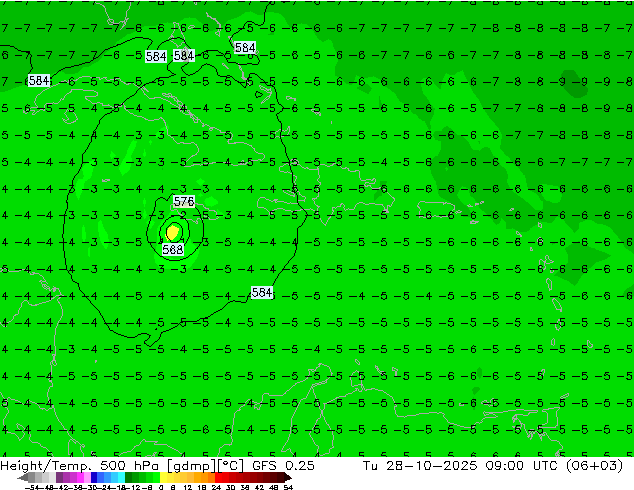Click the 'Tu 28-10-2025' date text
The height and width of the screenshot is (490, 634).
pos(420,466)
